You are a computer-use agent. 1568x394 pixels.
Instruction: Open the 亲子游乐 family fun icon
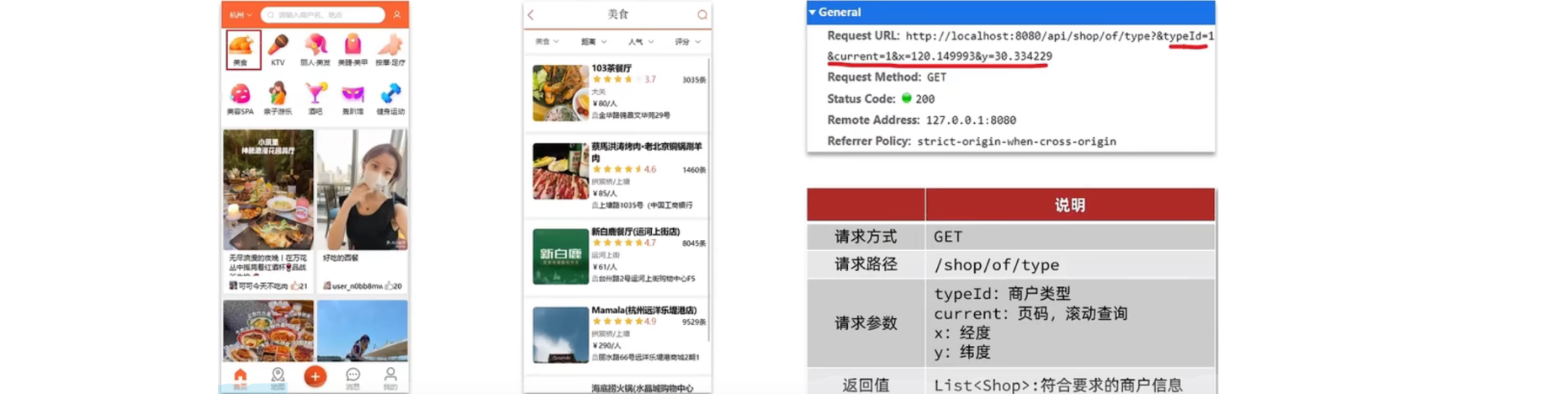point(278,98)
